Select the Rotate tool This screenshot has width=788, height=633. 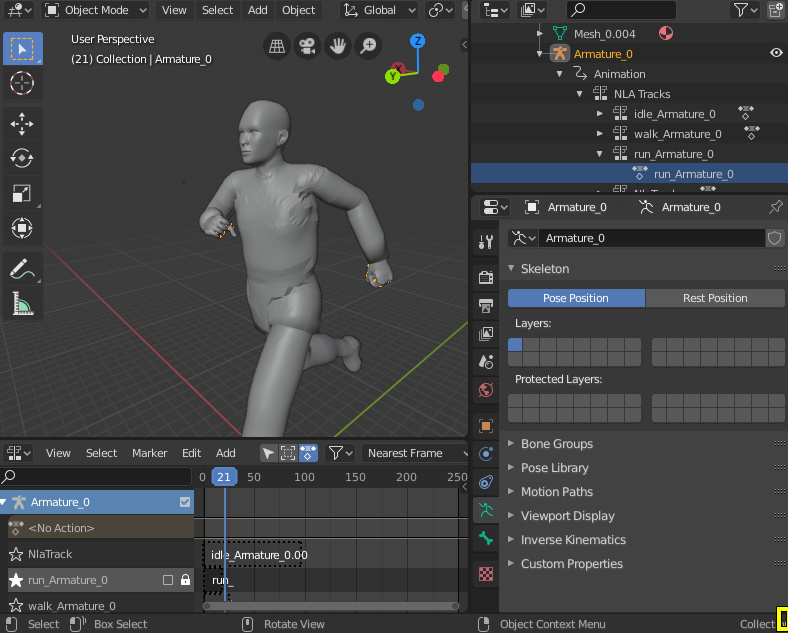coord(22,158)
